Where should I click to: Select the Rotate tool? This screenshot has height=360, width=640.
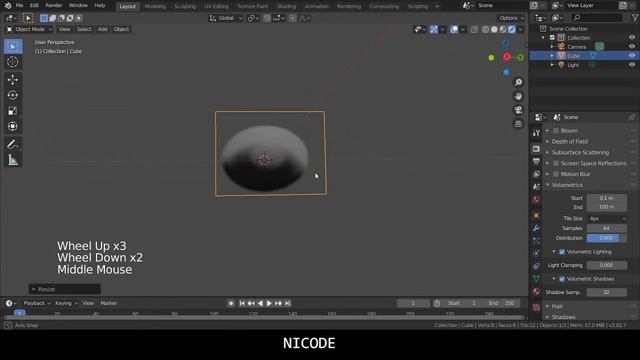coord(13,95)
